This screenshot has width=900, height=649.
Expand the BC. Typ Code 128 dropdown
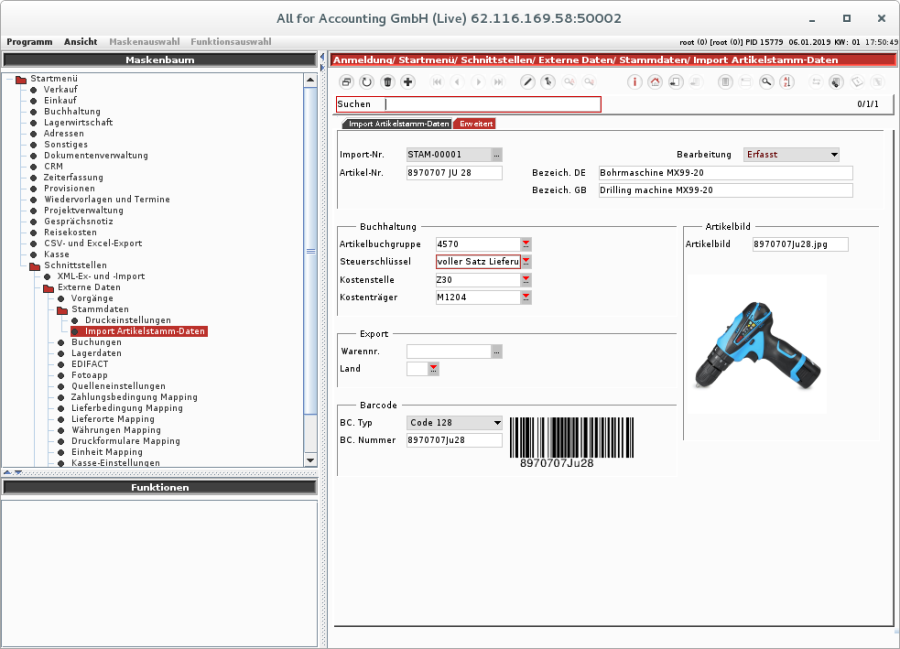pyautogui.click(x=497, y=423)
